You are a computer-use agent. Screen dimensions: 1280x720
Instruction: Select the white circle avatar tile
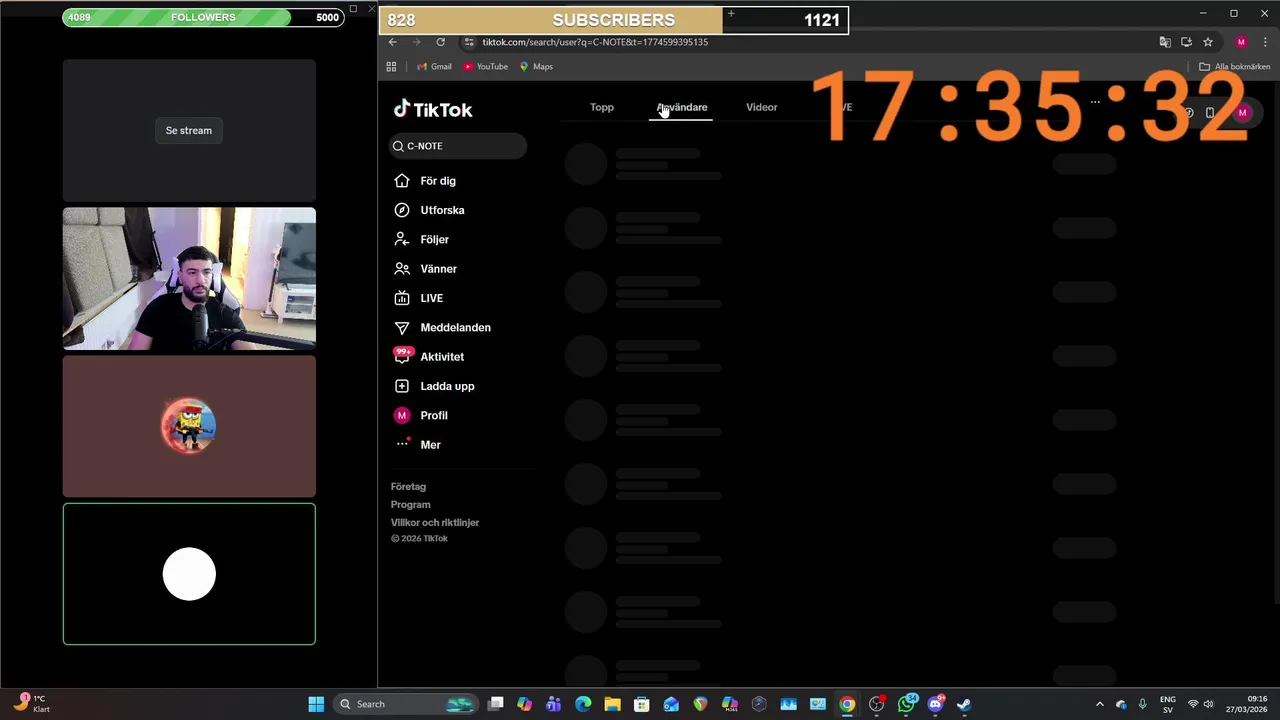pos(189,574)
